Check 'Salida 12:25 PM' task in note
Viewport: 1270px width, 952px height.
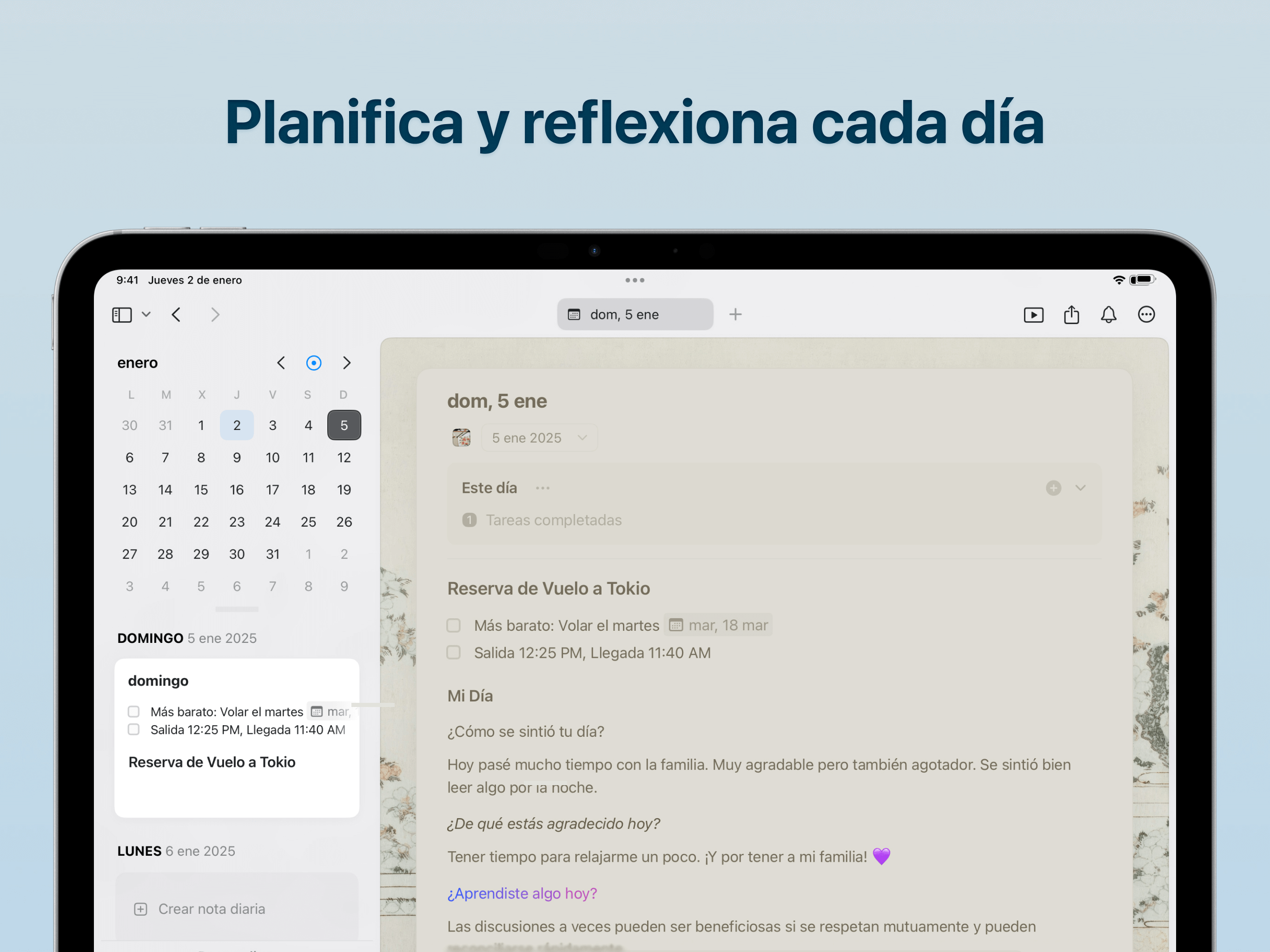coord(454,653)
